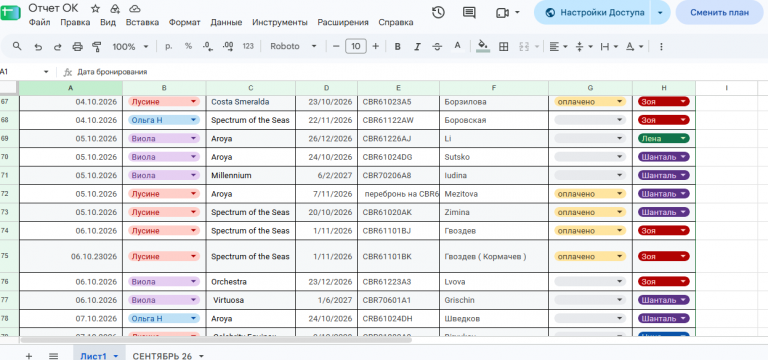Open the Roboto font dropdown
Image resolution: width=768 pixels, height=360 pixels.
[293, 46]
